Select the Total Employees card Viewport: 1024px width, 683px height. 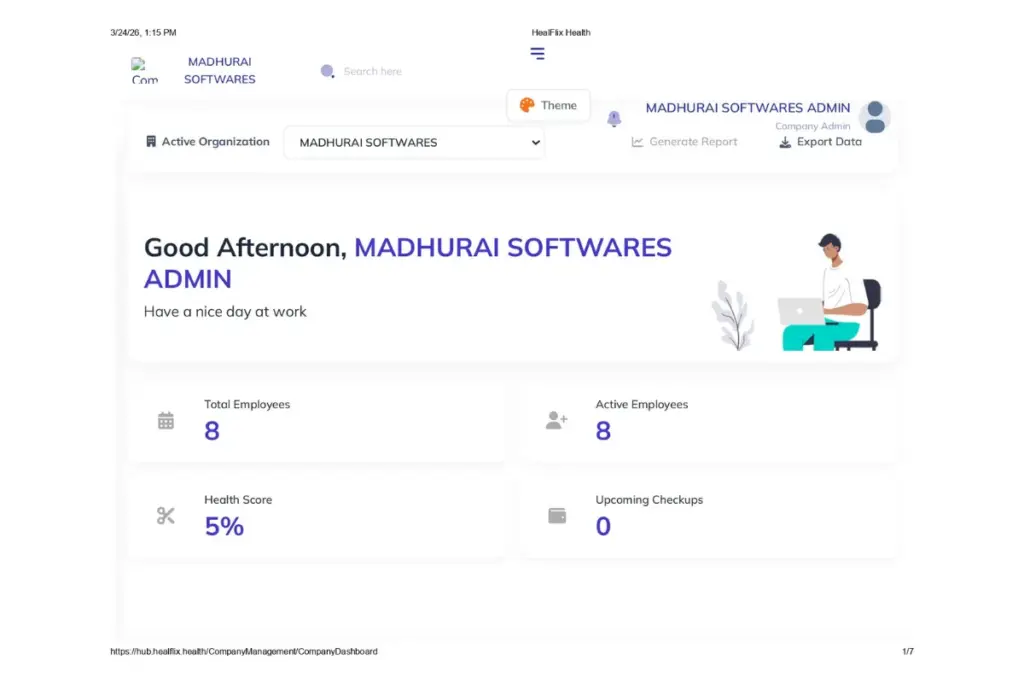[x=317, y=421]
